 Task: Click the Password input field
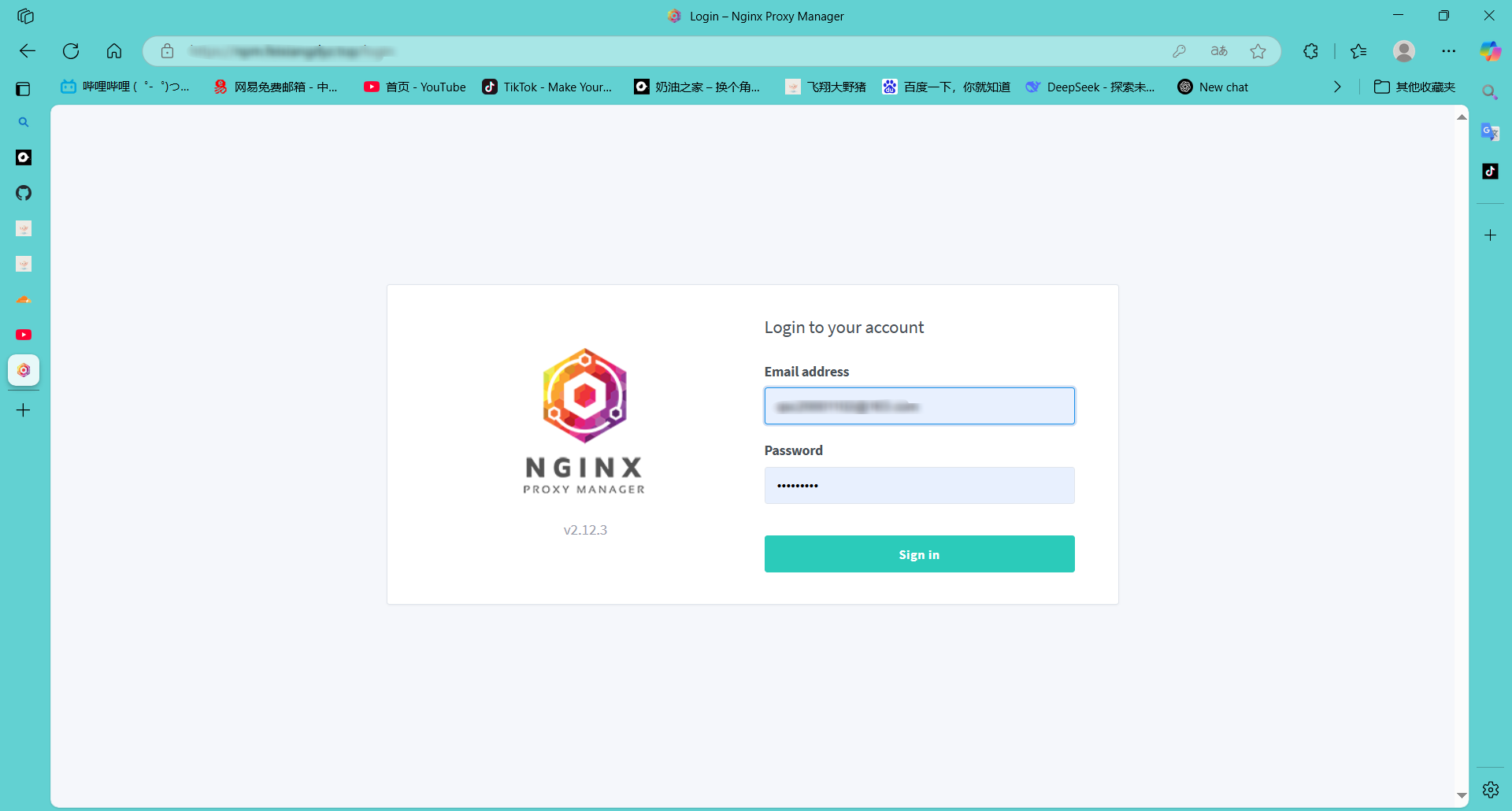tap(919, 486)
